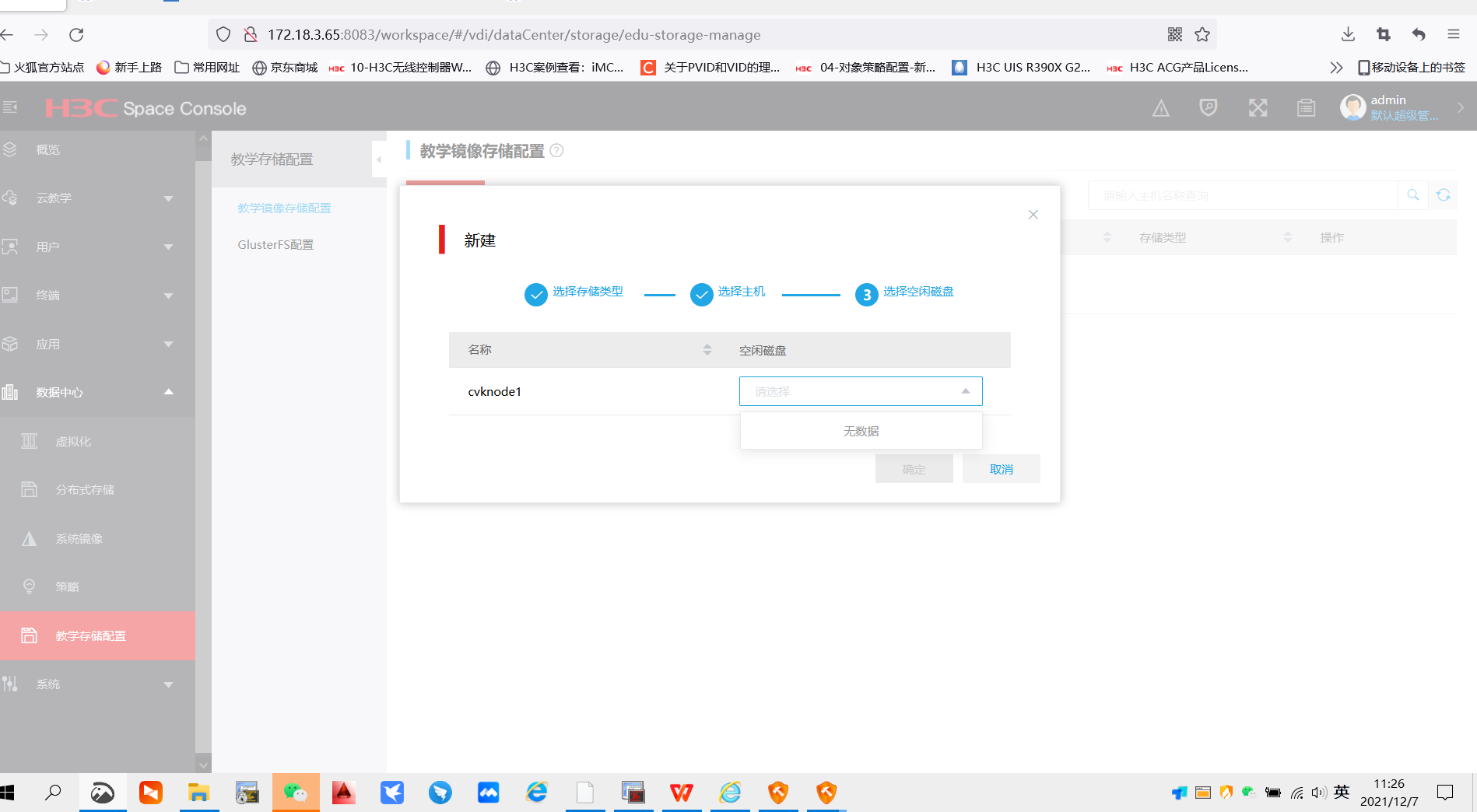Open the Windows Start menu
Screen dimensions: 1477x812
(x=8, y=793)
